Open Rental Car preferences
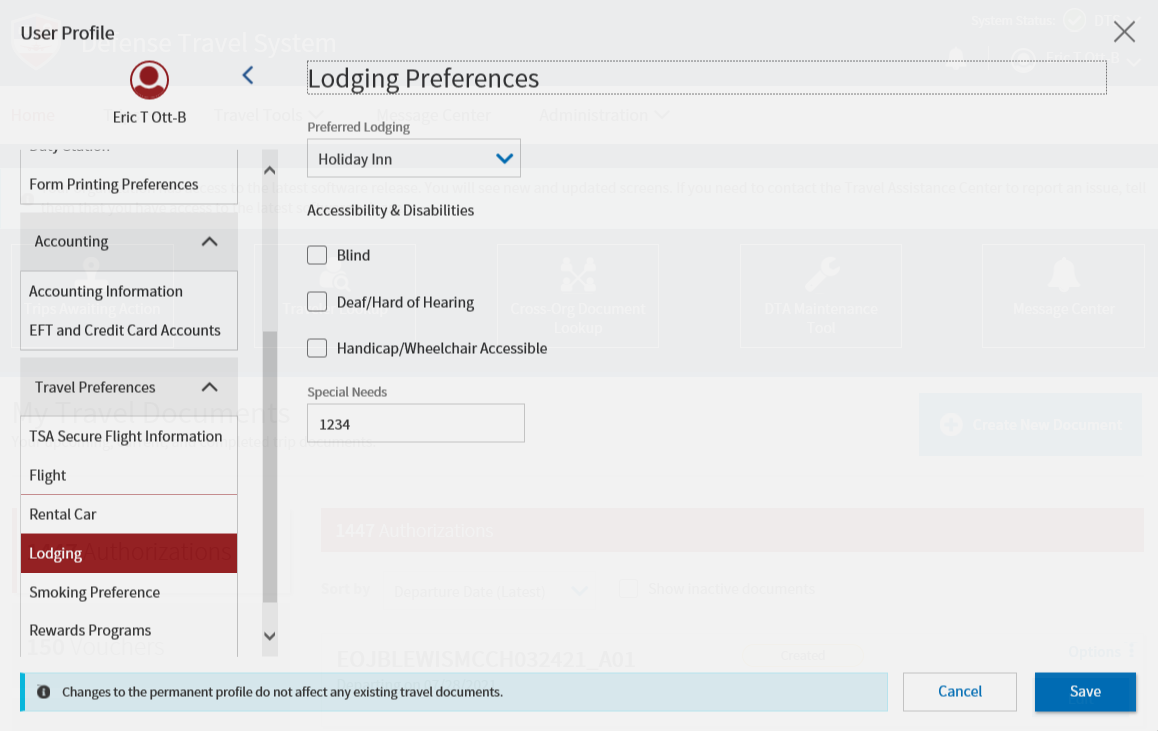Screen dimensions: 1158x731 click(x=63, y=514)
